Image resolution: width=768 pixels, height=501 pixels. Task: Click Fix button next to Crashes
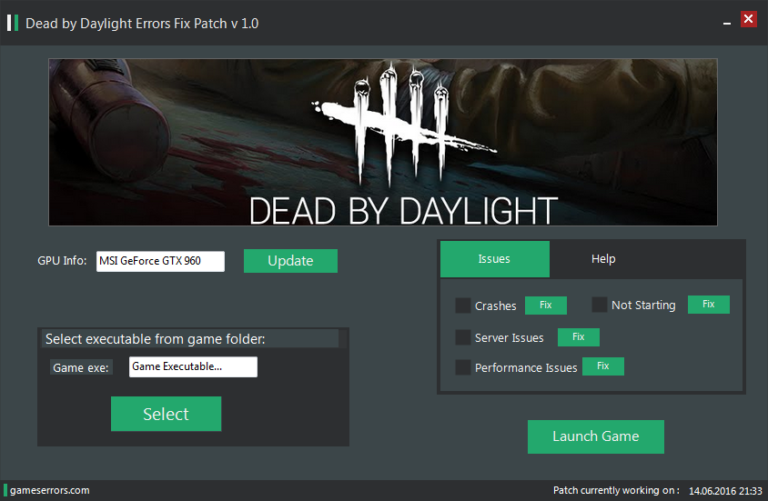pyautogui.click(x=545, y=305)
